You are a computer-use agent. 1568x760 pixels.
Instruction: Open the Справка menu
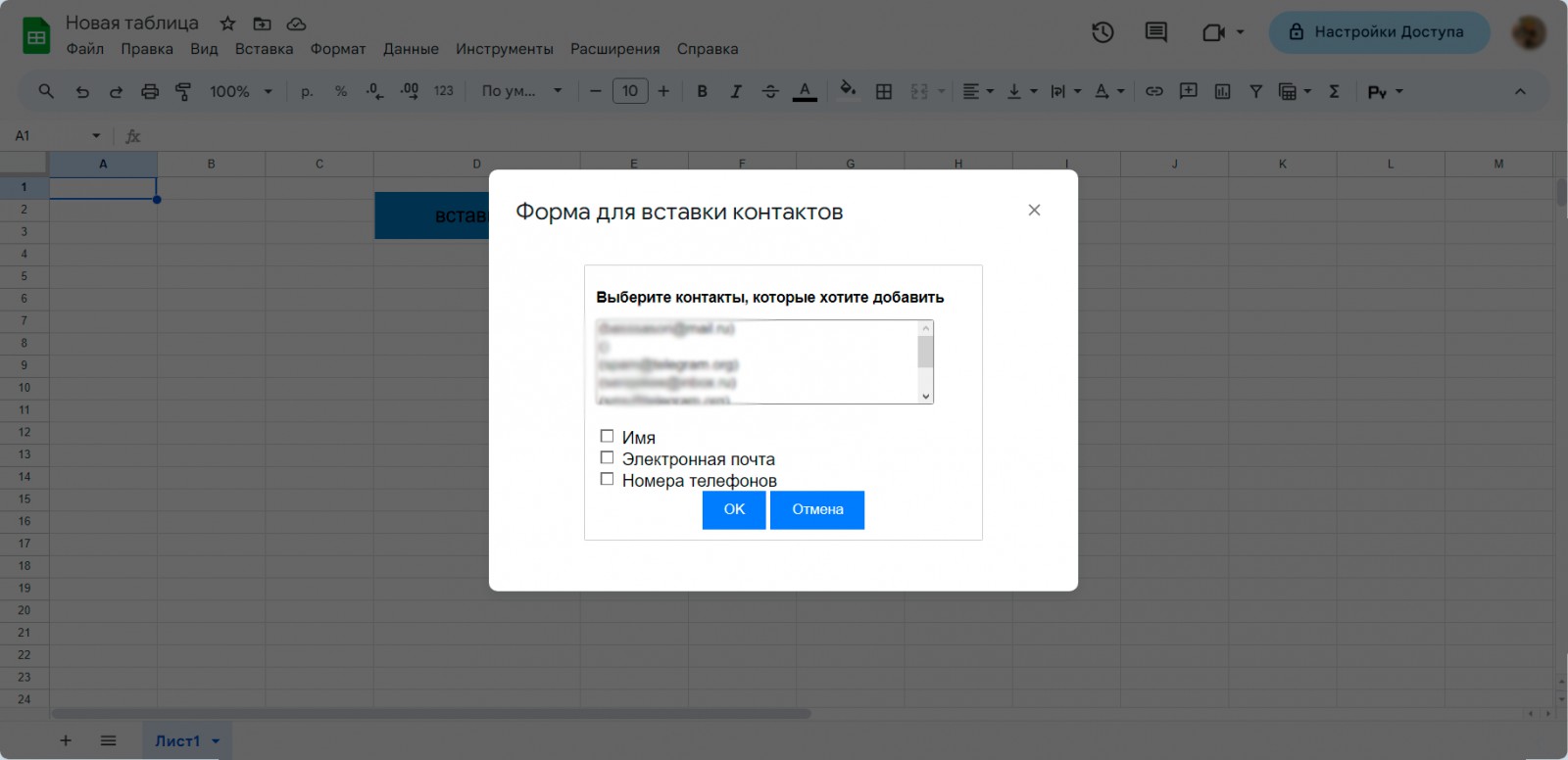708,49
